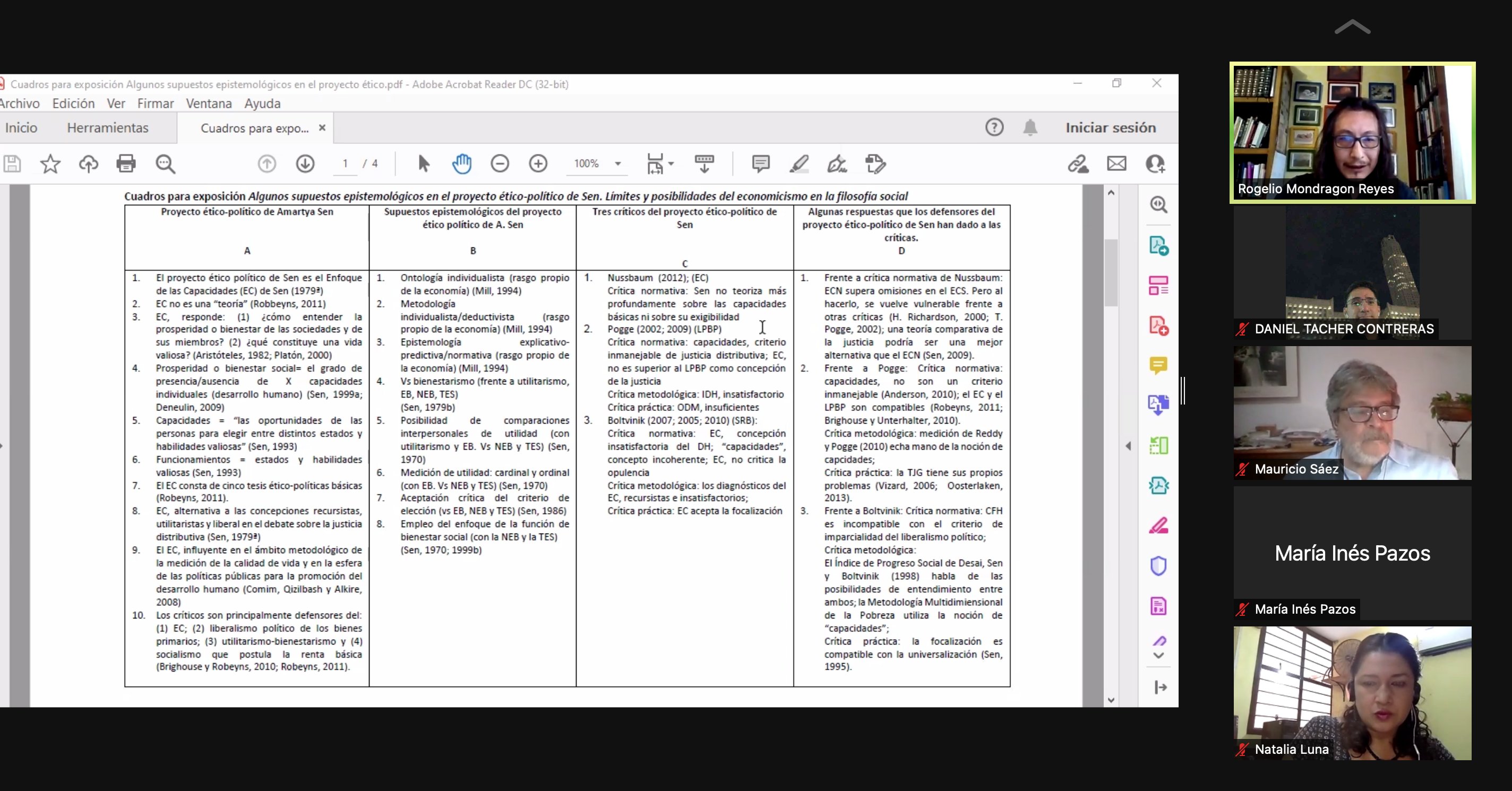The height and width of the screenshot is (791, 1512).
Task: Click Iniciar sesión button
Action: [x=1111, y=127]
